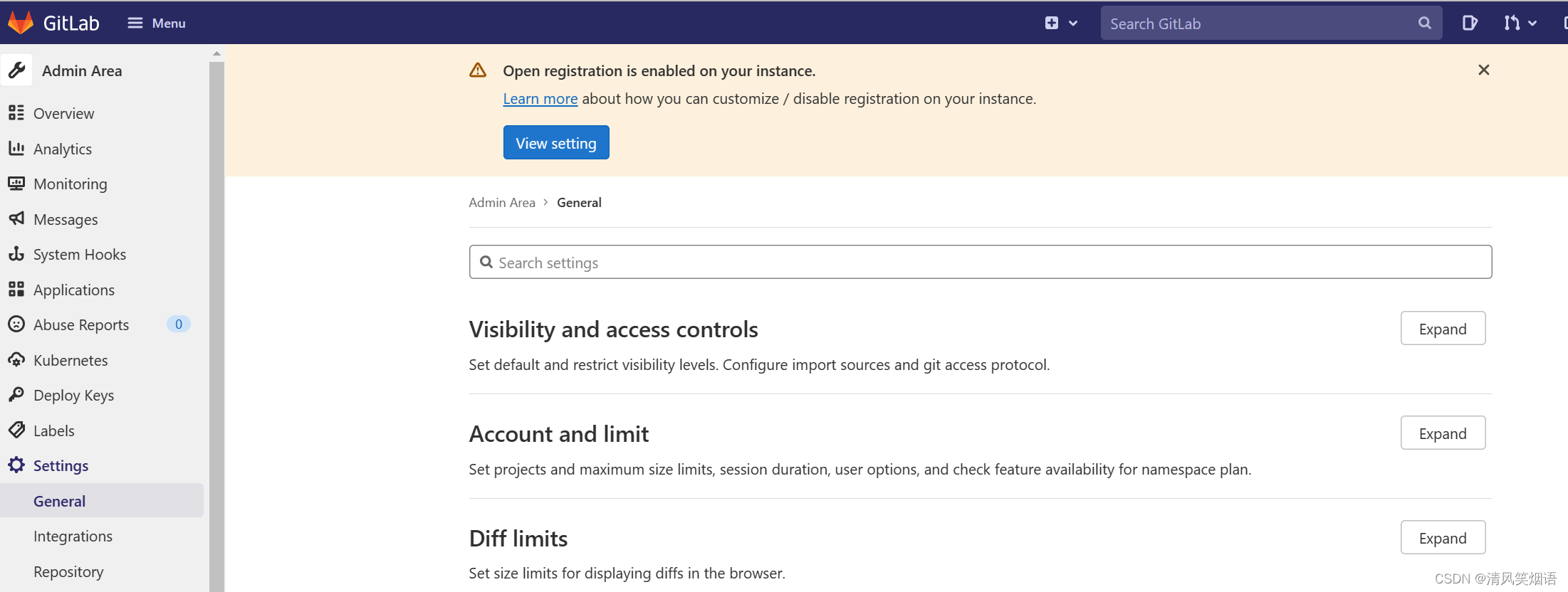The height and width of the screenshot is (592, 1568).
Task: Follow the Learn more link
Action: [x=540, y=99]
